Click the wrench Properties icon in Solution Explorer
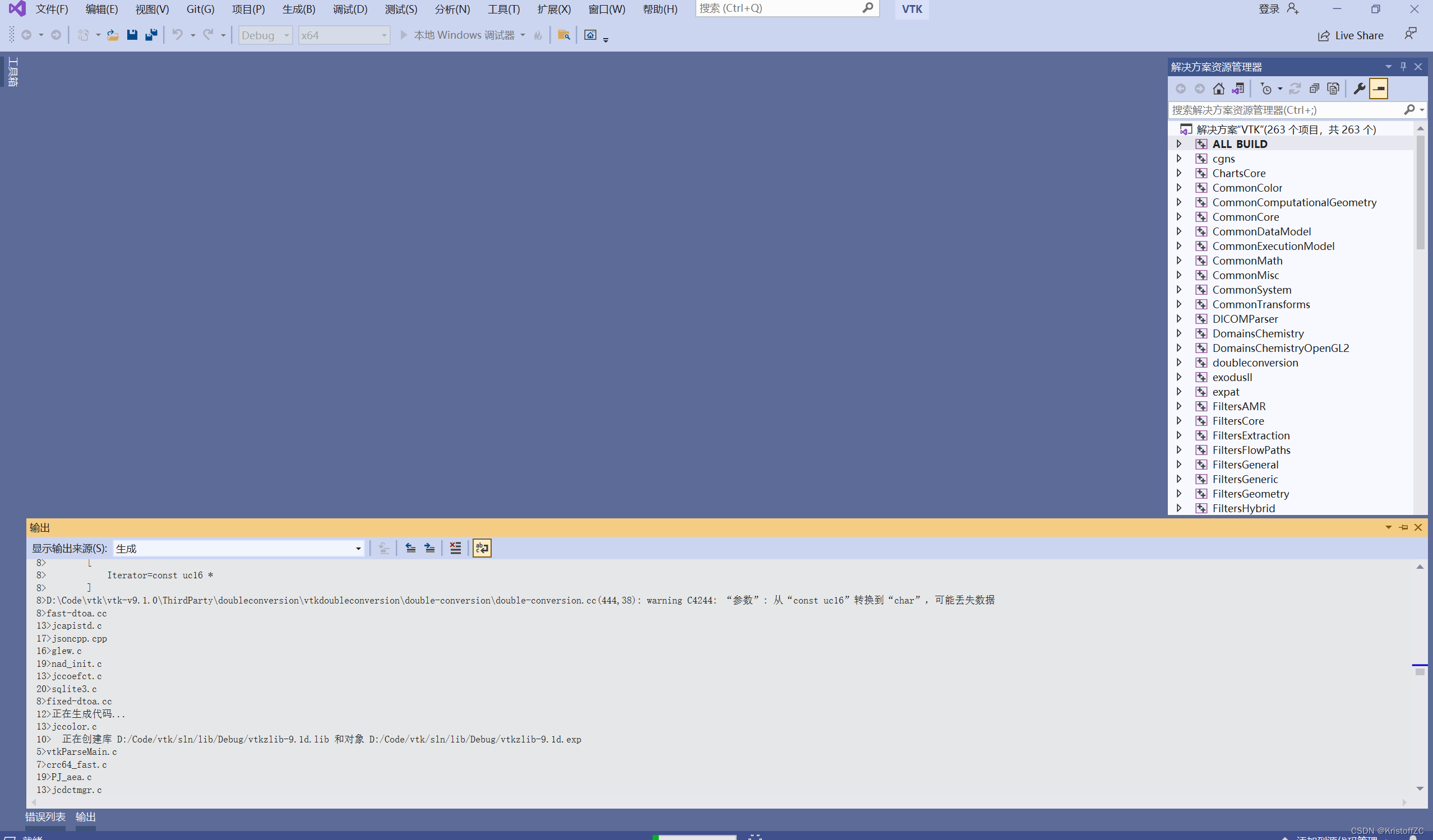1433x840 pixels. pos(1358,89)
